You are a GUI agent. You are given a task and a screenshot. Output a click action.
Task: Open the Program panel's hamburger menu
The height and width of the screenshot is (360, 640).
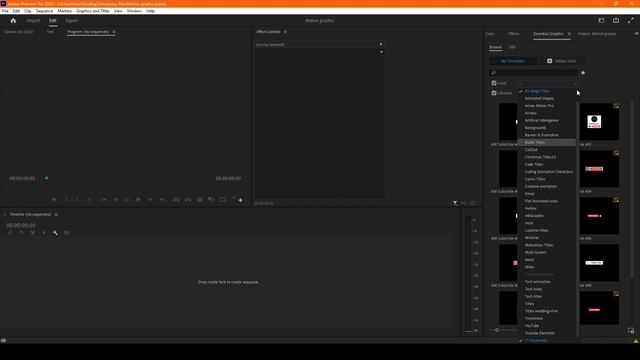click(x=114, y=32)
